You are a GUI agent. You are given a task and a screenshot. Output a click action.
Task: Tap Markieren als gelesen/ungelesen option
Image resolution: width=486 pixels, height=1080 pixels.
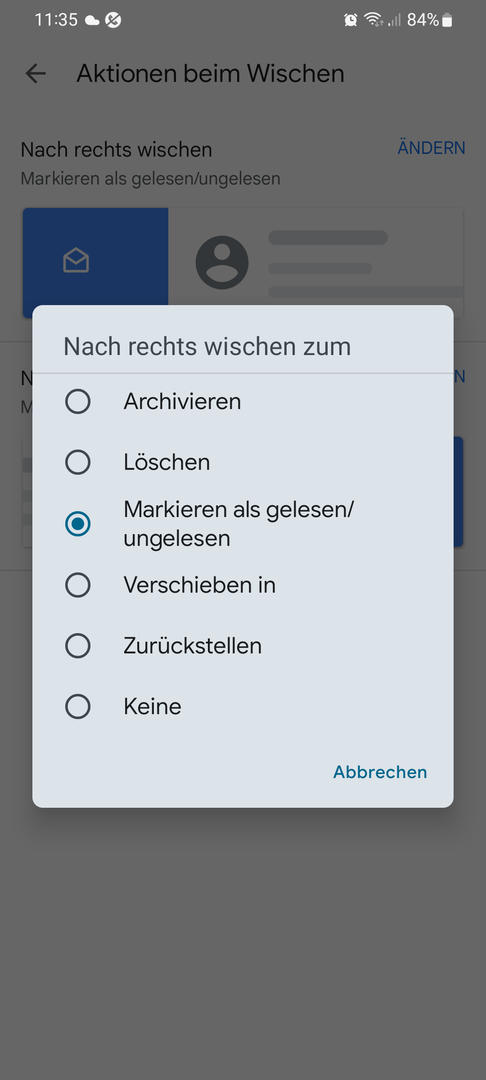[242, 523]
